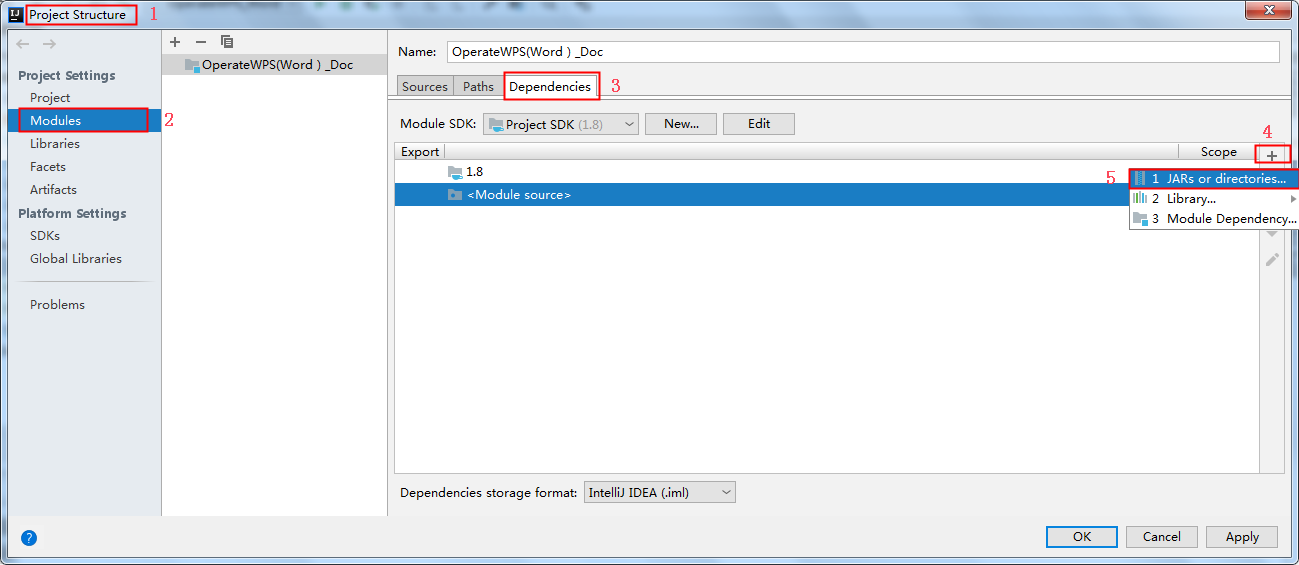1299x565 pixels.
Task: Choose Module Dependency... menu entry
Action: (1213, 218)
